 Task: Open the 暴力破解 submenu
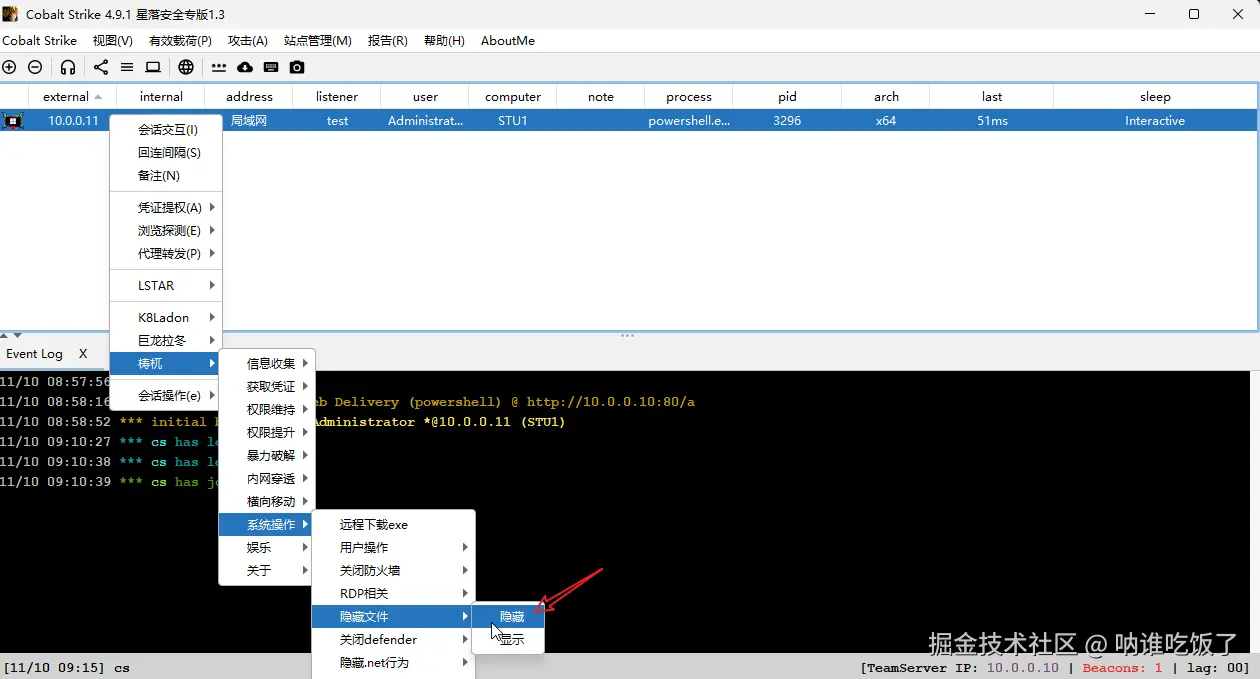click(266, 456)
